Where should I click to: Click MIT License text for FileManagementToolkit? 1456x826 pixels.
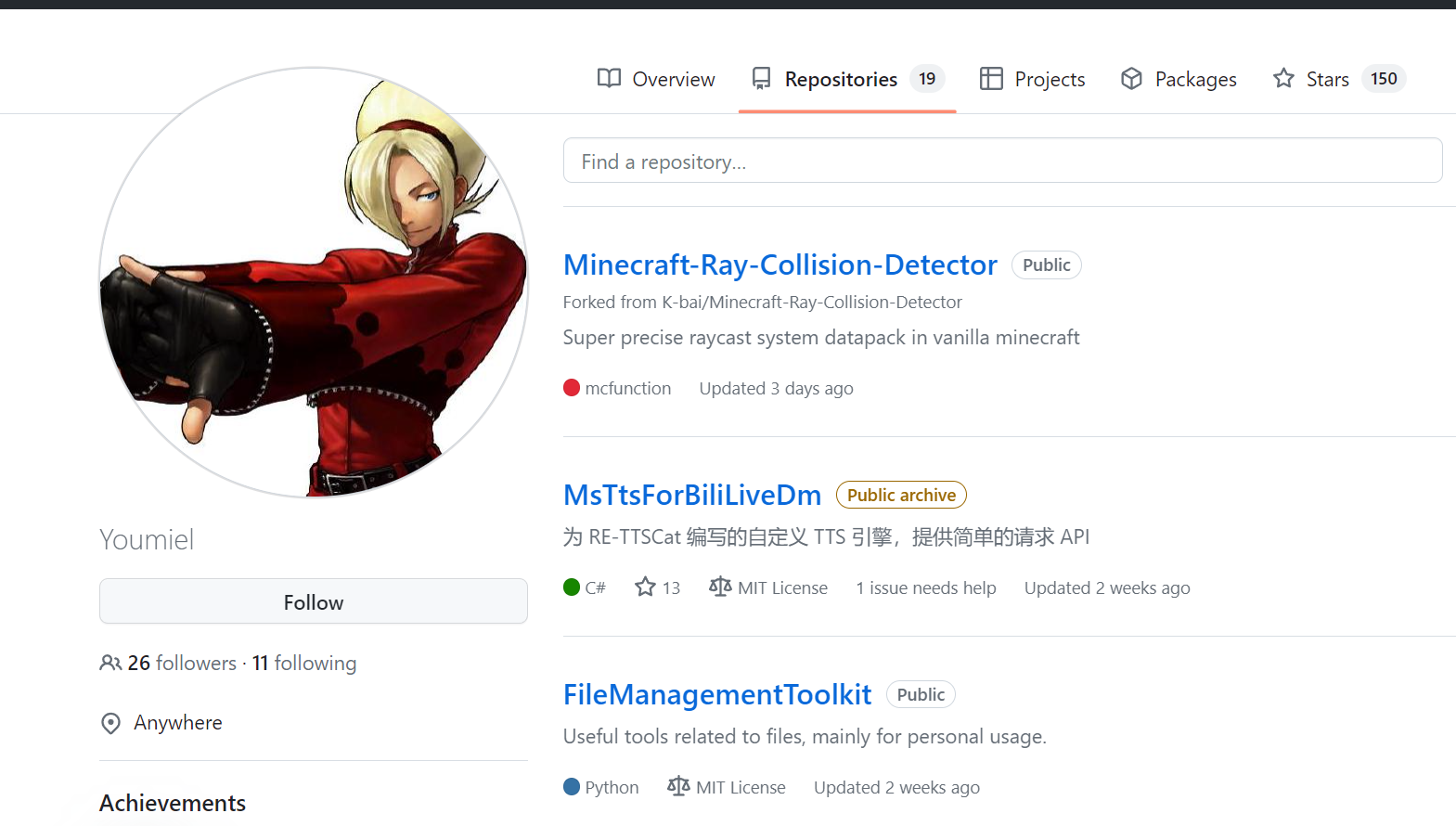[x=741, y=787]
